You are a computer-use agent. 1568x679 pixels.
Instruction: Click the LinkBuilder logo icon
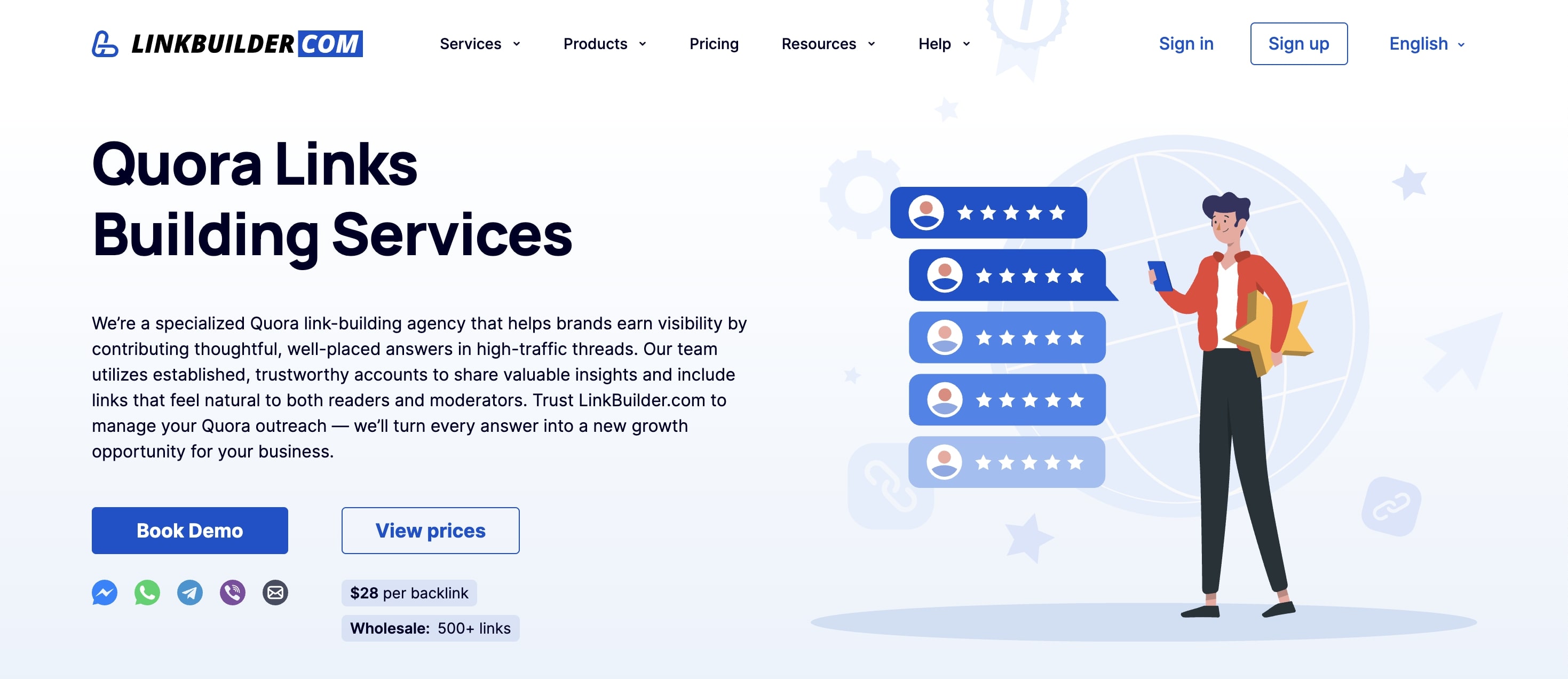click(105, 44)
